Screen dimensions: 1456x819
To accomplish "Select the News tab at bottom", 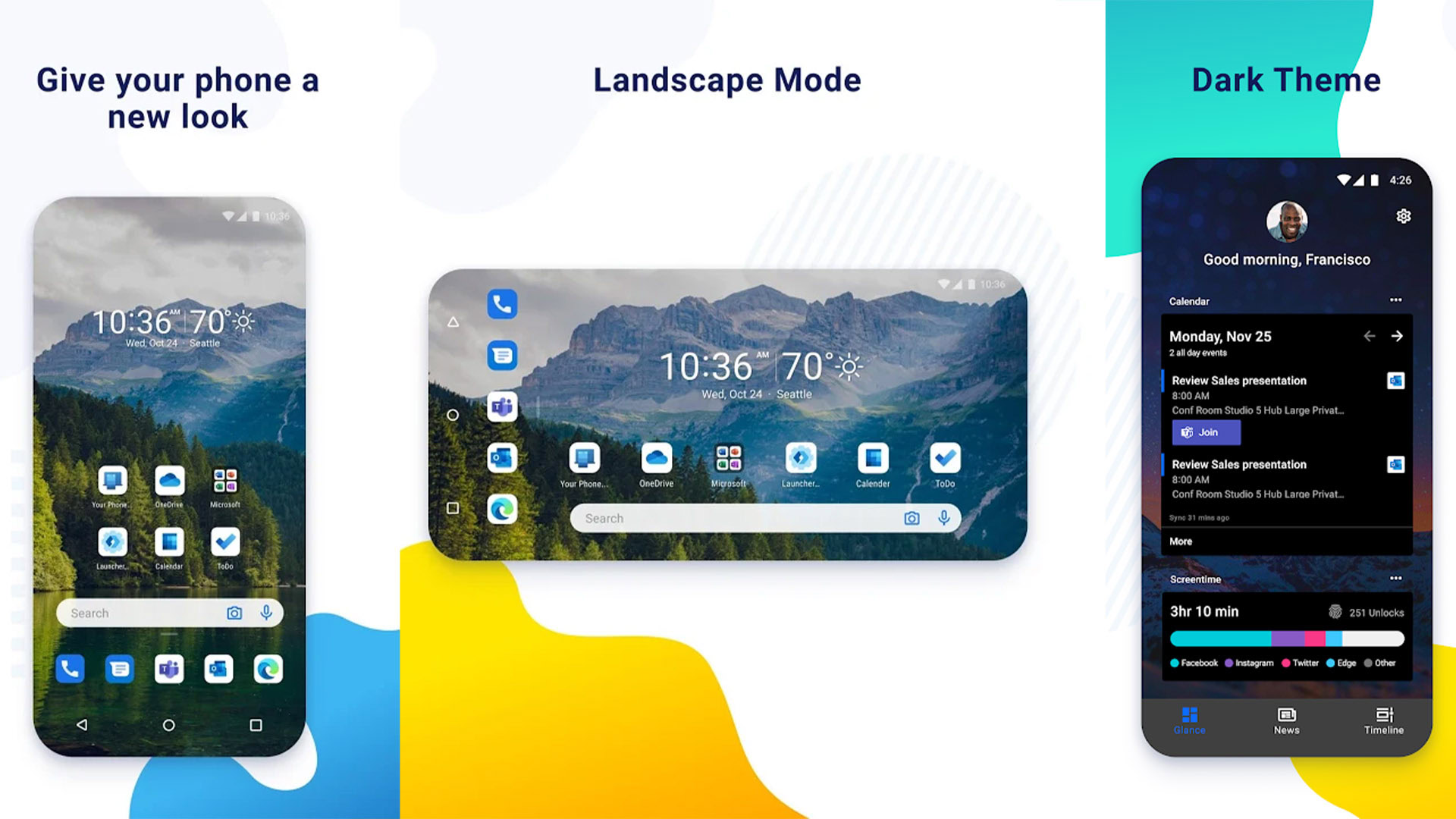I will coord(1286,720).
